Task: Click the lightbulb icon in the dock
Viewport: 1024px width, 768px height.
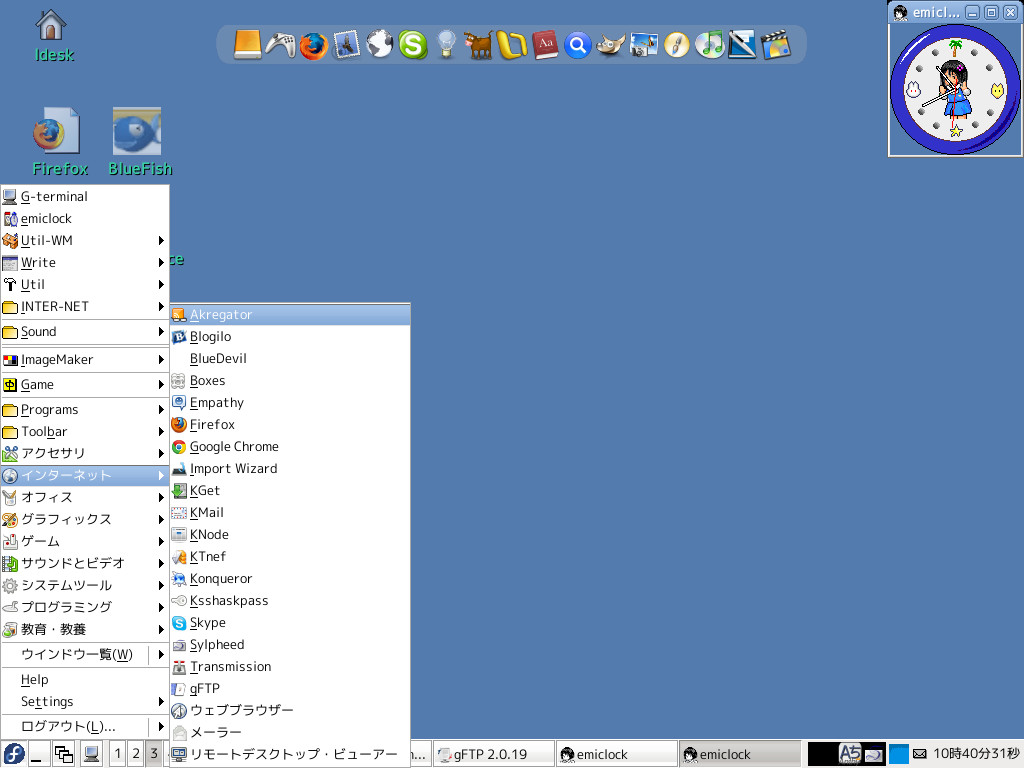Action: tap(446, 45)
